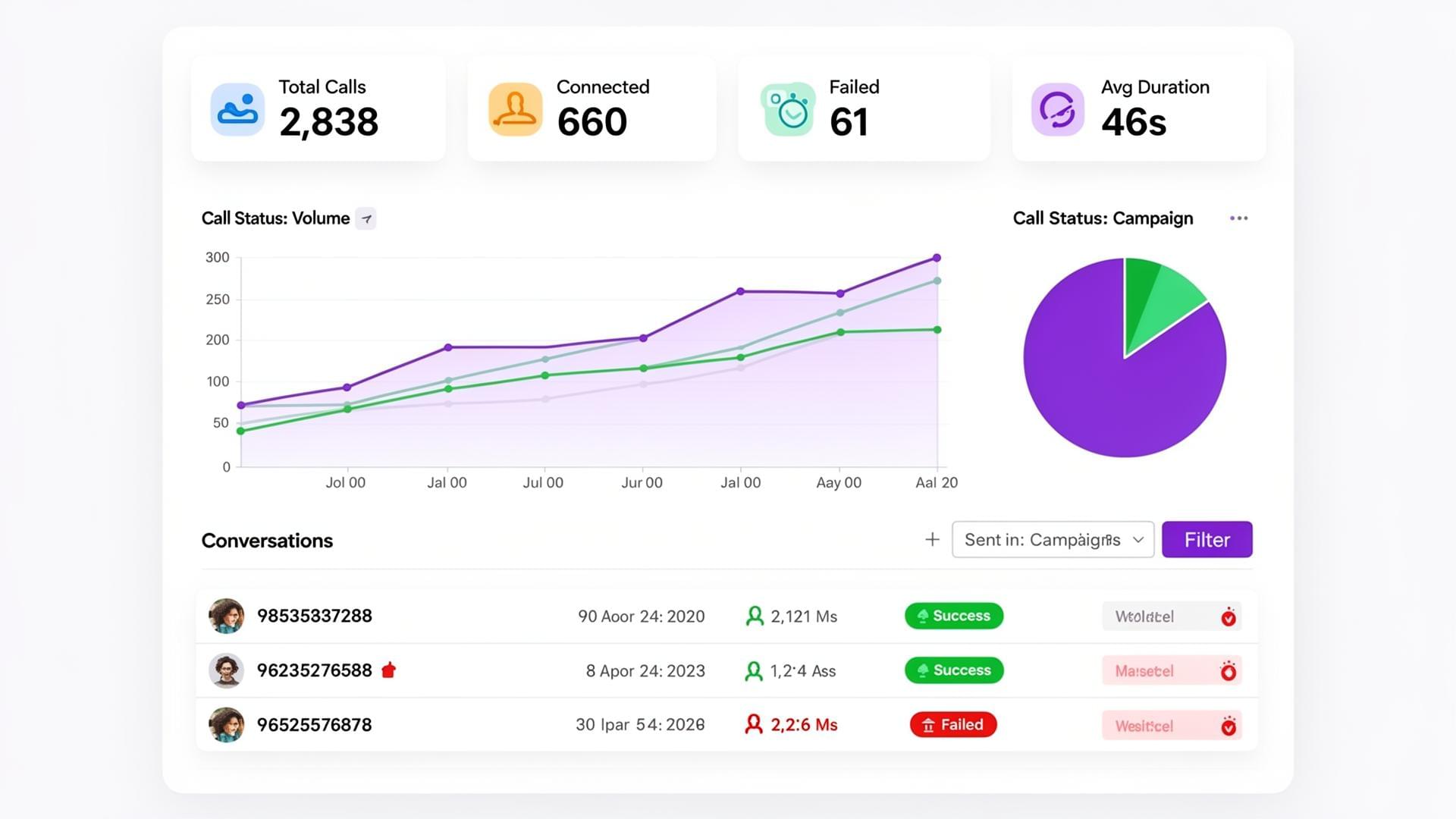Click the red flag icon beside 96235276588

[x=390, y=670]
